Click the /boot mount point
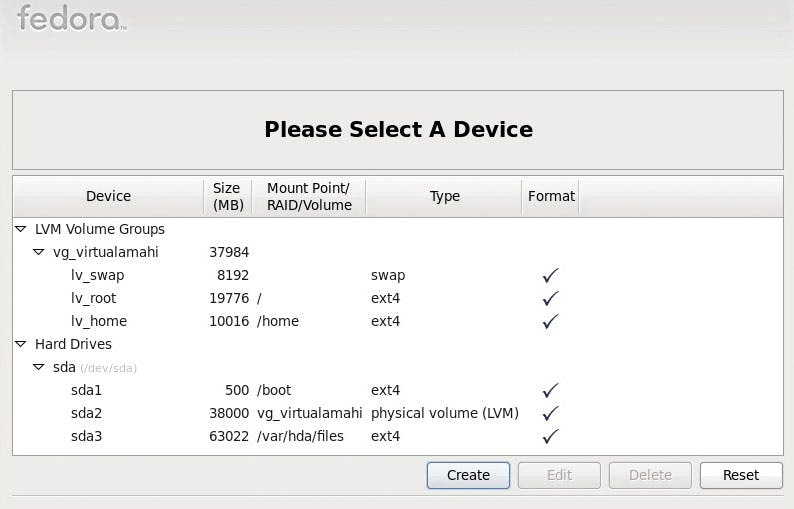Screen dimensions: 794x509 tap(274, 390)
